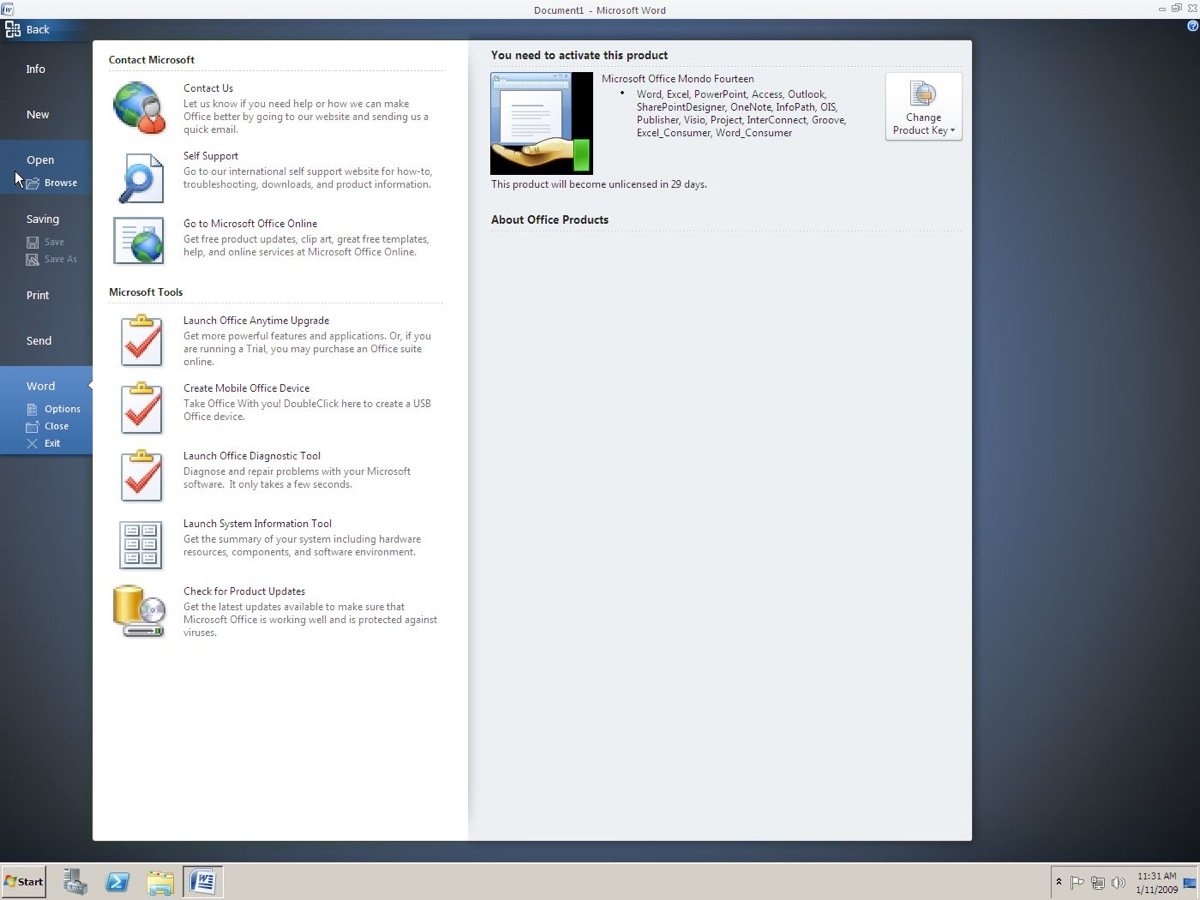Click the Windows Start button
The height and width of the screenshot is (900, 1200).
coord(24,881)
